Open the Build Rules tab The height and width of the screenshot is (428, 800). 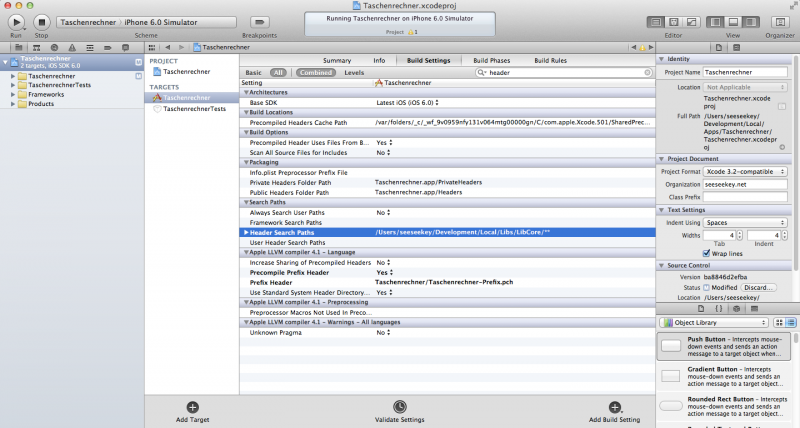pyautogui.click(x=550, y=60)
